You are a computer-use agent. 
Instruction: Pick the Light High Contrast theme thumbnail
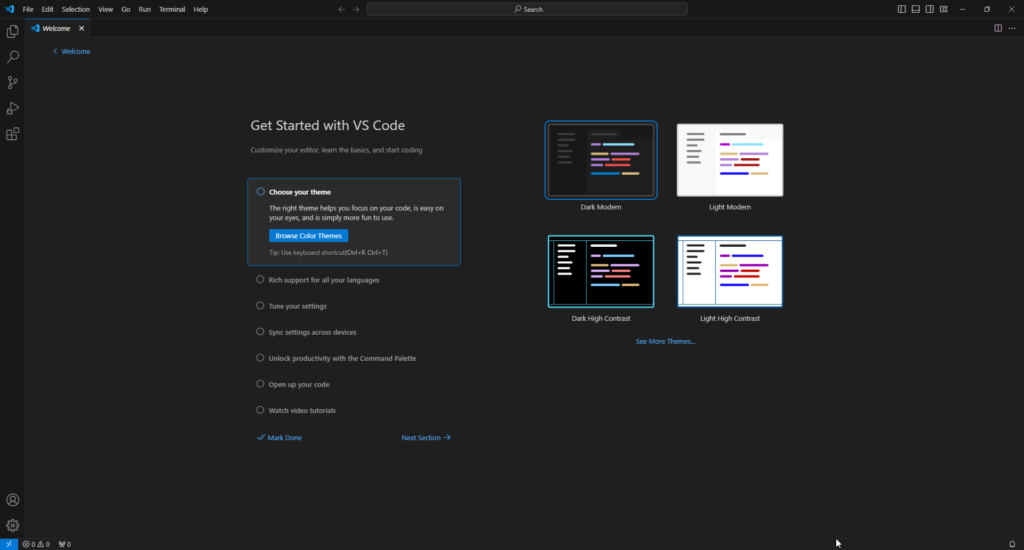pyautogui.click(x=730, y=271)
